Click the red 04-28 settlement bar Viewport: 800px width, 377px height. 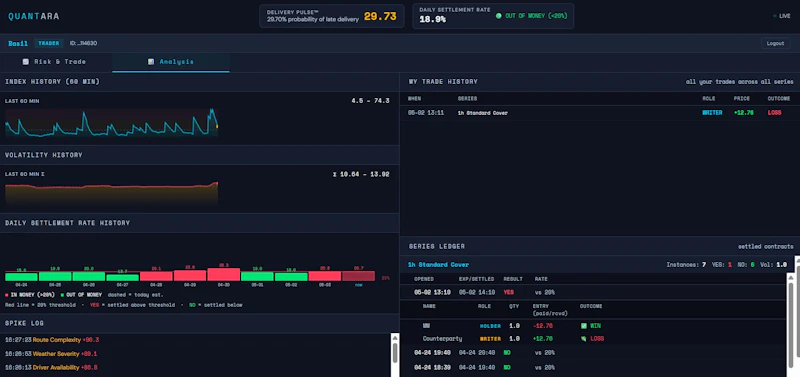[x=156, y=276]
